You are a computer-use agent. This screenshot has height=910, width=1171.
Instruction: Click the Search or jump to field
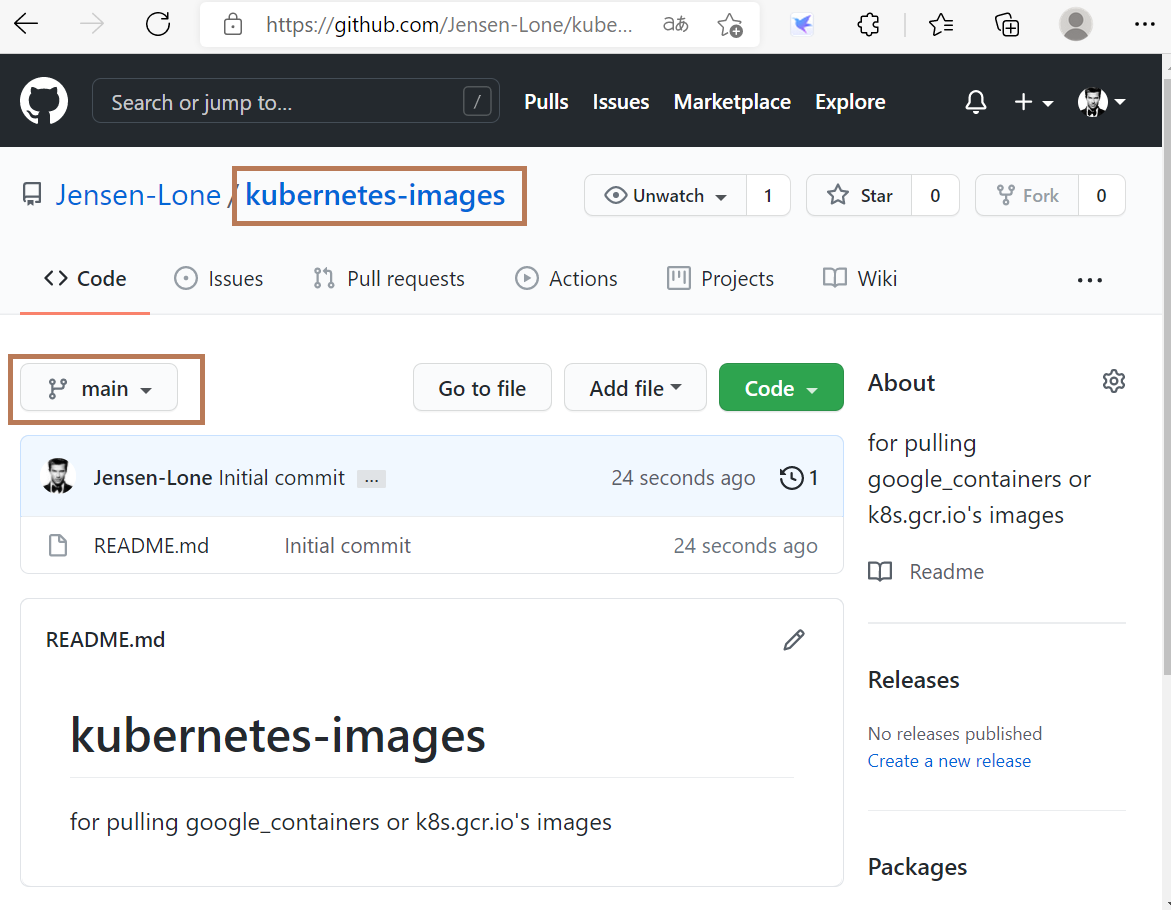296,101
